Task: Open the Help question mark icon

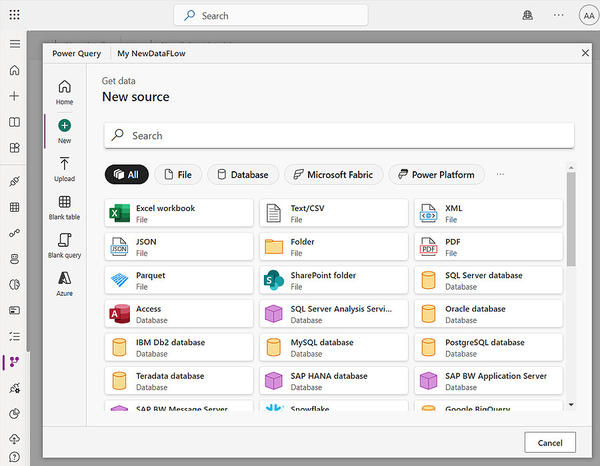Action: click(15, 457)
